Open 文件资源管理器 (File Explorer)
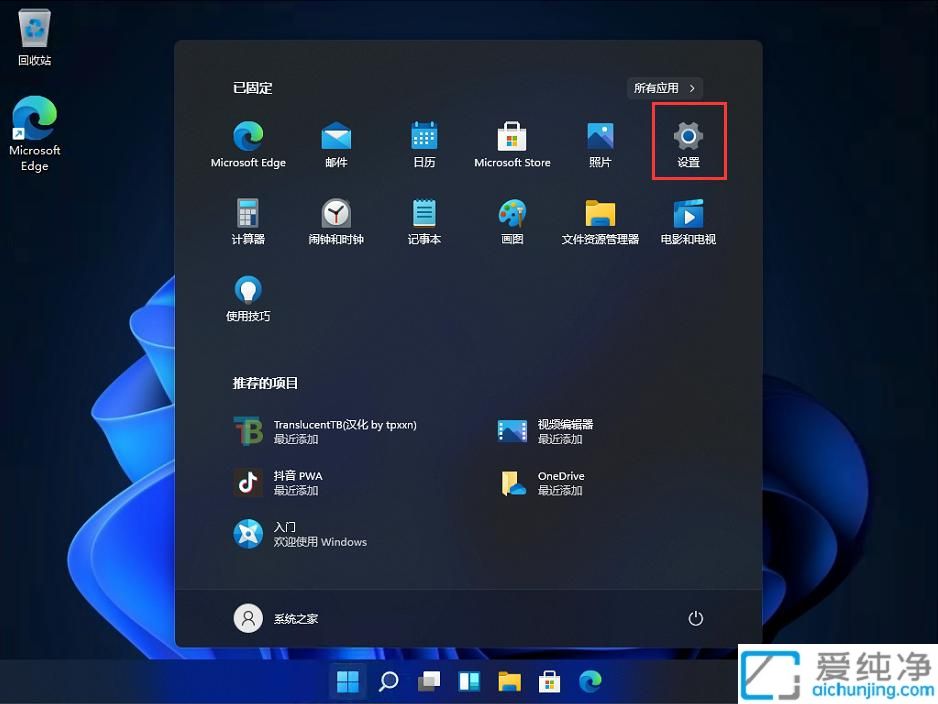The image size is (938, 704). tap(599, 220)
